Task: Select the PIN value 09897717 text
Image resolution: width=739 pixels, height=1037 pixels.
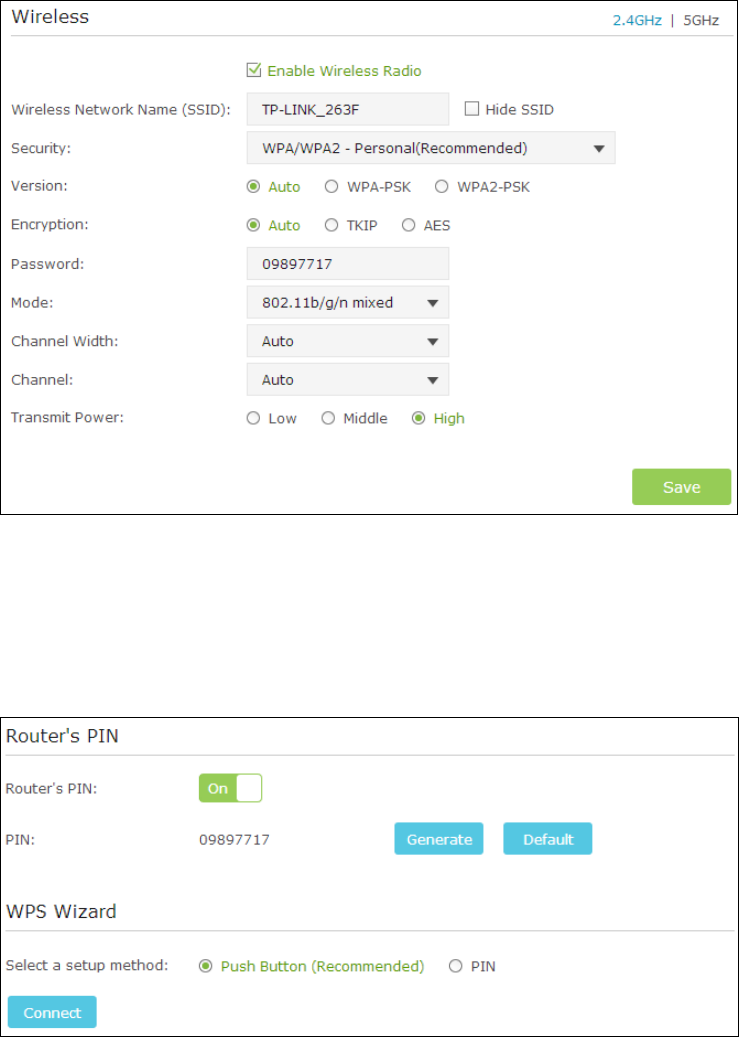Action: click(x=234, y=840)
